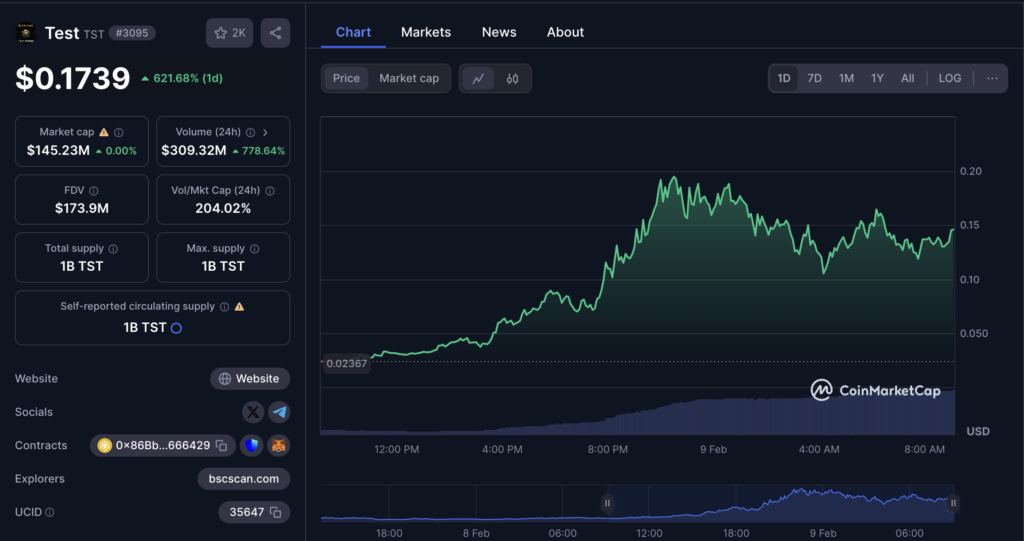
Task: Open the Website link button
Action: point(250,379)
